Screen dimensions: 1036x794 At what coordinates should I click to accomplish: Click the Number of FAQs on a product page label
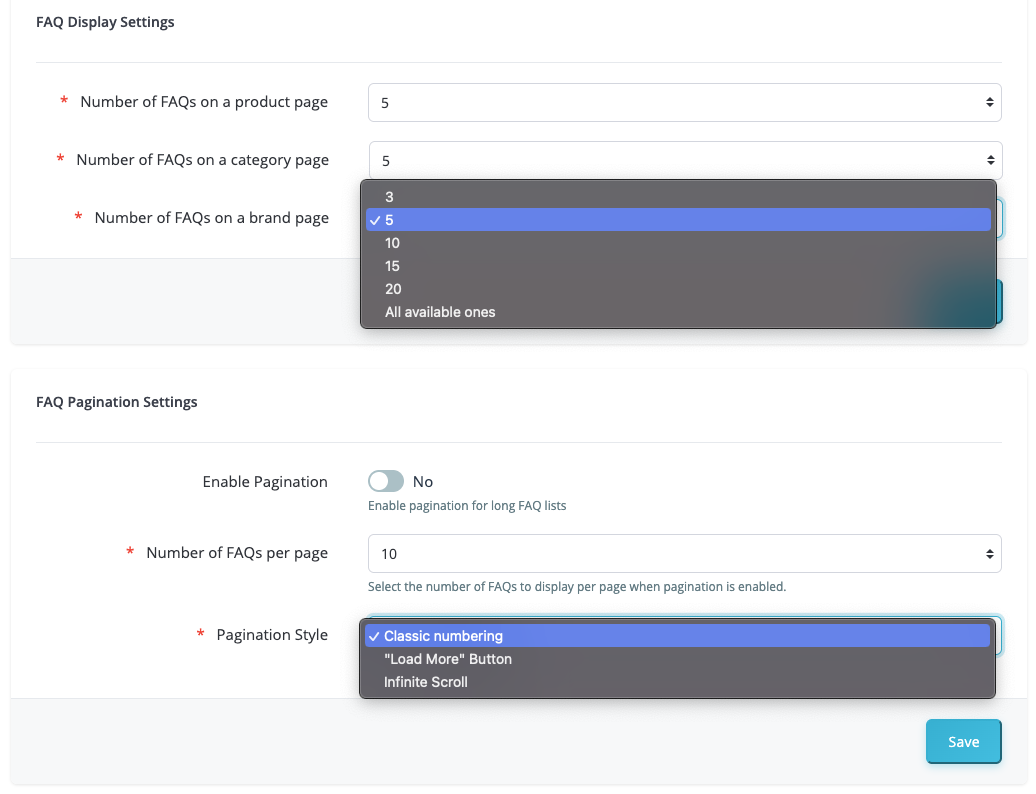pyautogui.click(x=204, y=102)
